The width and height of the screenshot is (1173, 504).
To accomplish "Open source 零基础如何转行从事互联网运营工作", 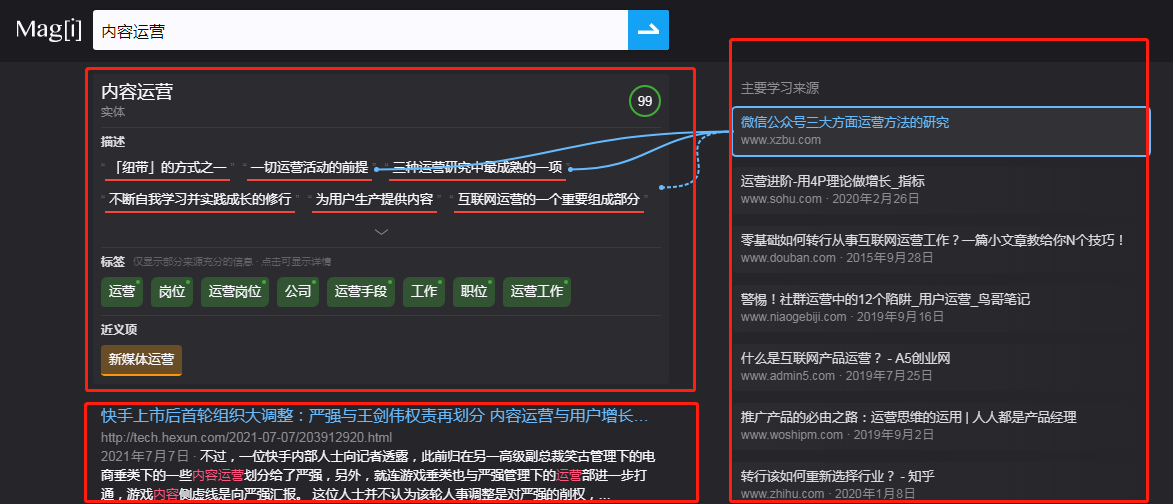I will 933,240.
